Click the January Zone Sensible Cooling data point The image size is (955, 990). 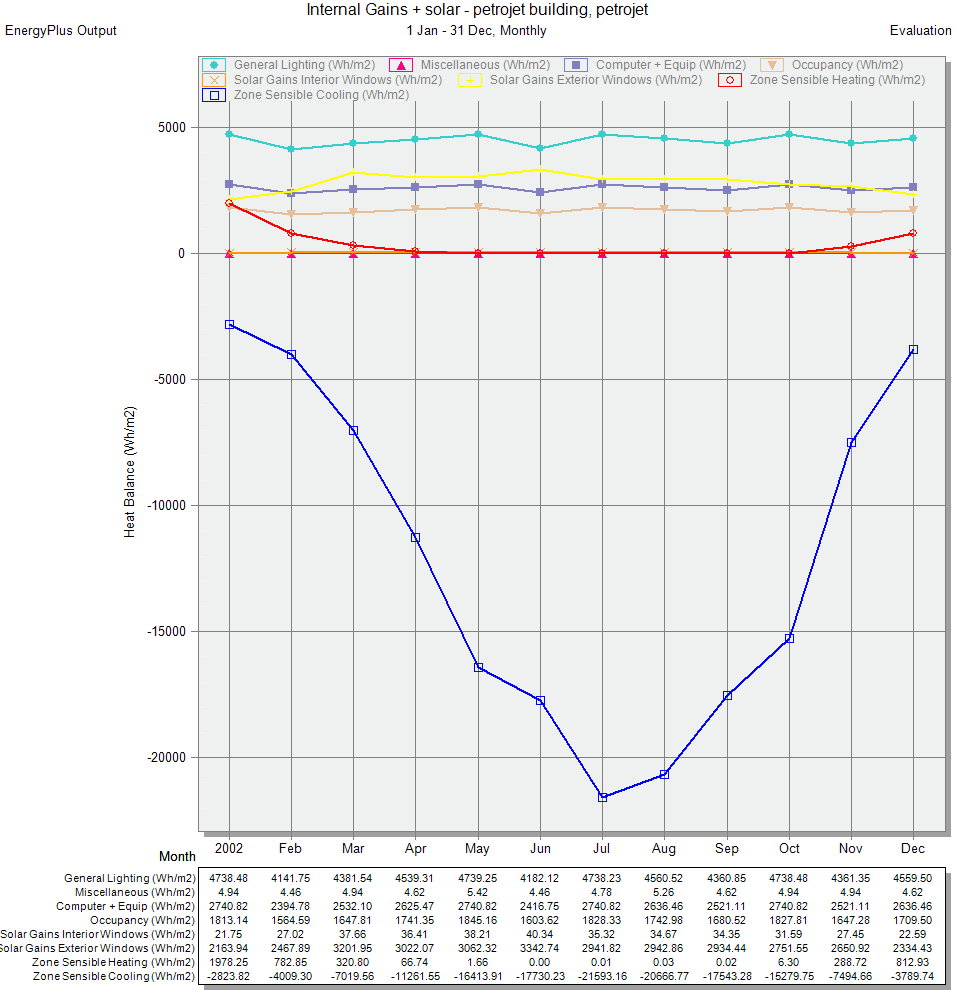point(229,324)
